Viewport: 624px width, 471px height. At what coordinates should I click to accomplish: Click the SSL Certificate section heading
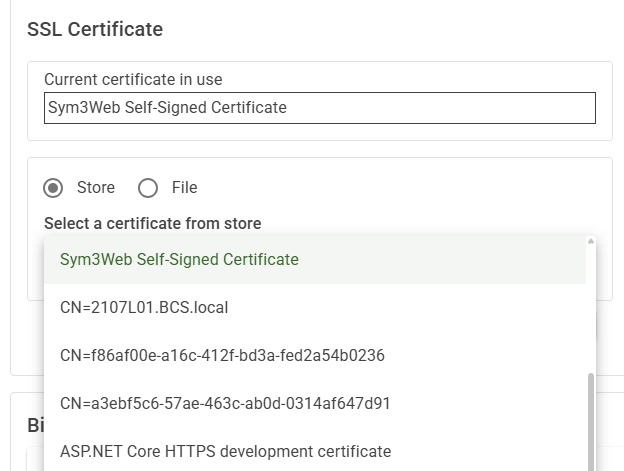click(95, 30)
